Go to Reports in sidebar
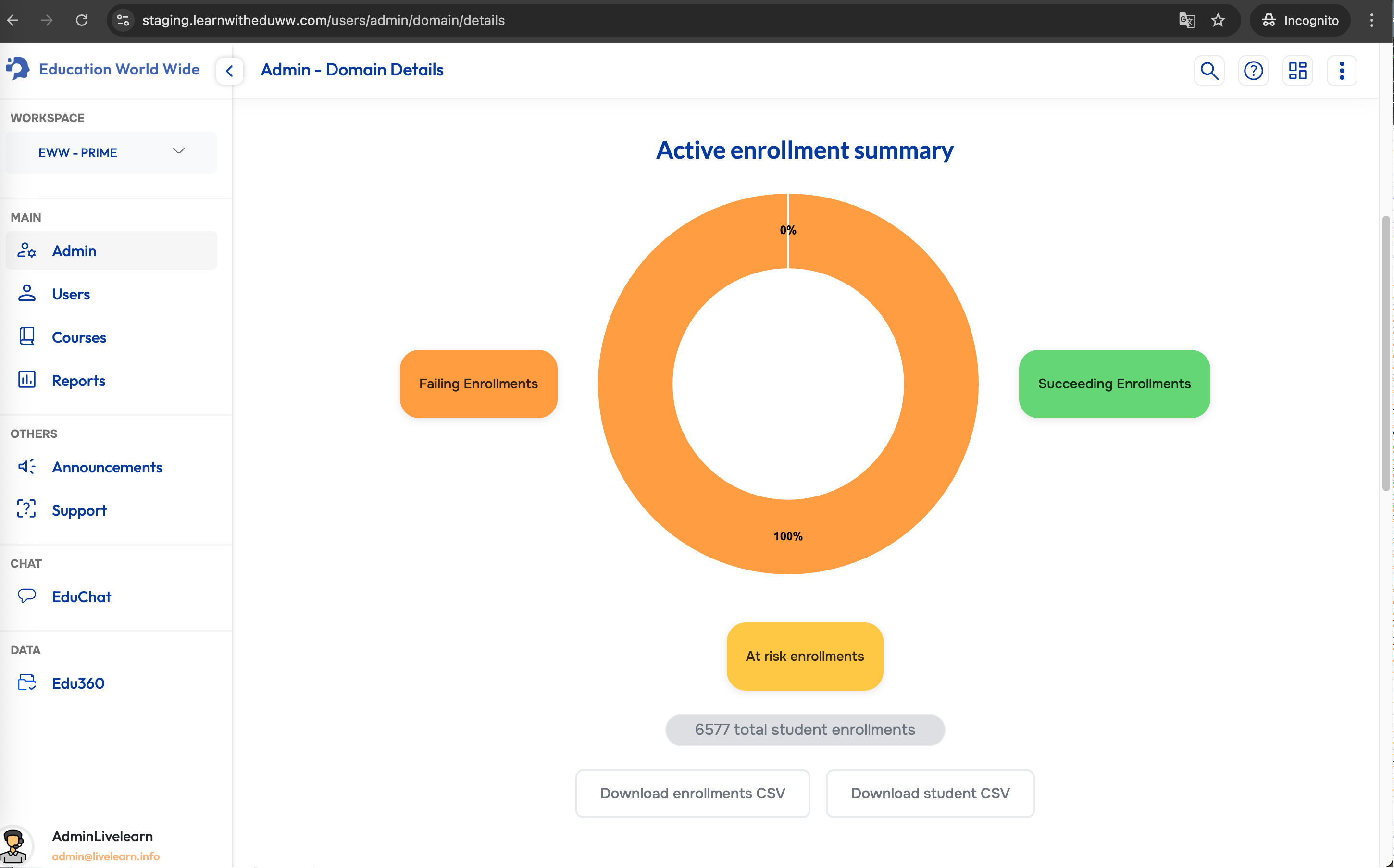 pyautogui.click(x=78, y=381)
